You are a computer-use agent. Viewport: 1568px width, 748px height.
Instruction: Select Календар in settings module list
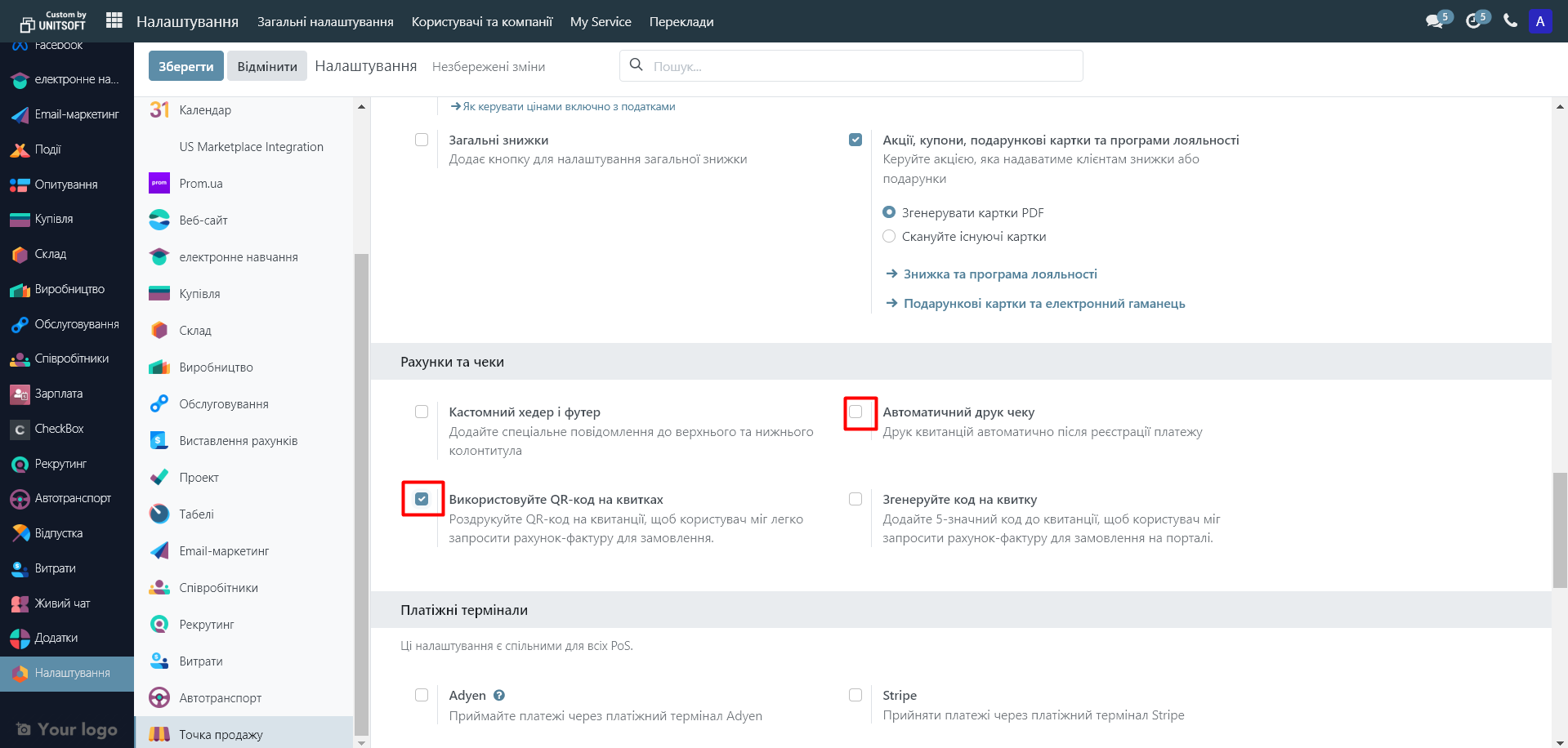pos(244,110)
